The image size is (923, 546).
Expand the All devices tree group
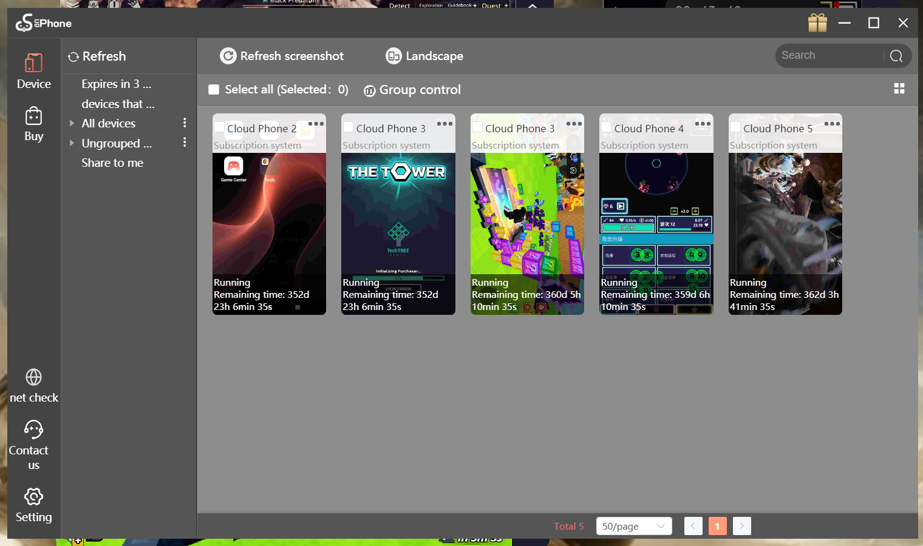tap(72, 124)
